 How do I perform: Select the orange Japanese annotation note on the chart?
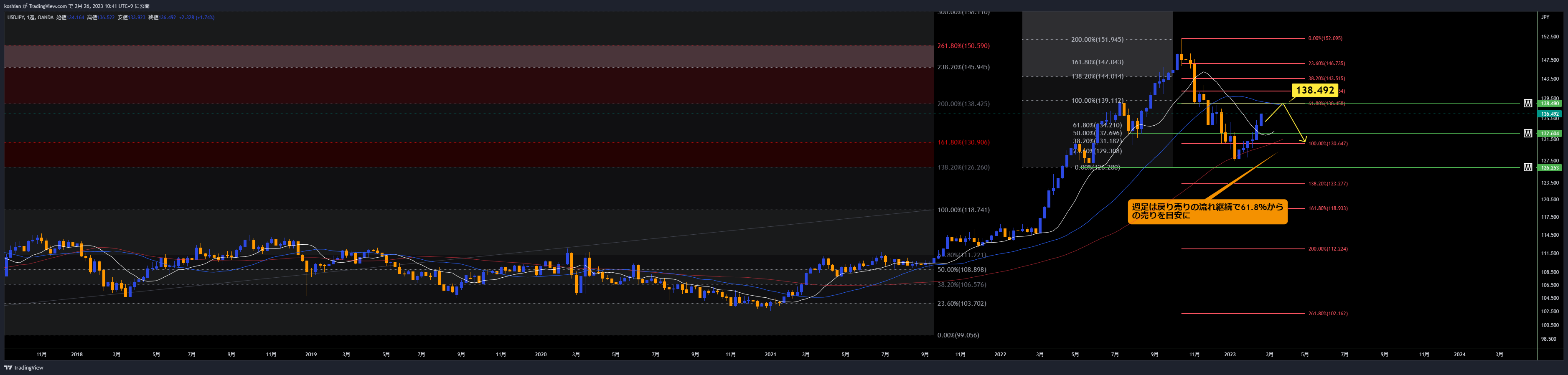(x=1208, y=211)
